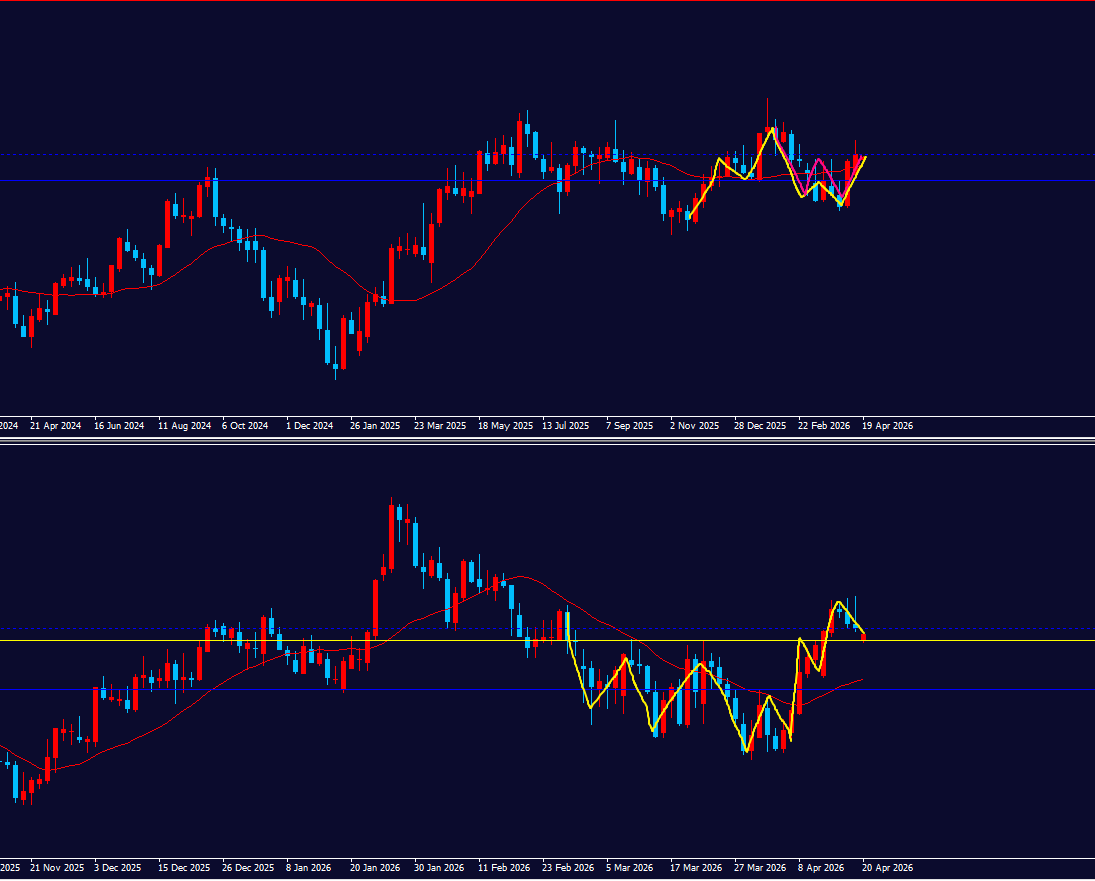Click the '19 Apr 2026' date on upper axis
Screen dimensions: 1095x881
coord(887,426)
